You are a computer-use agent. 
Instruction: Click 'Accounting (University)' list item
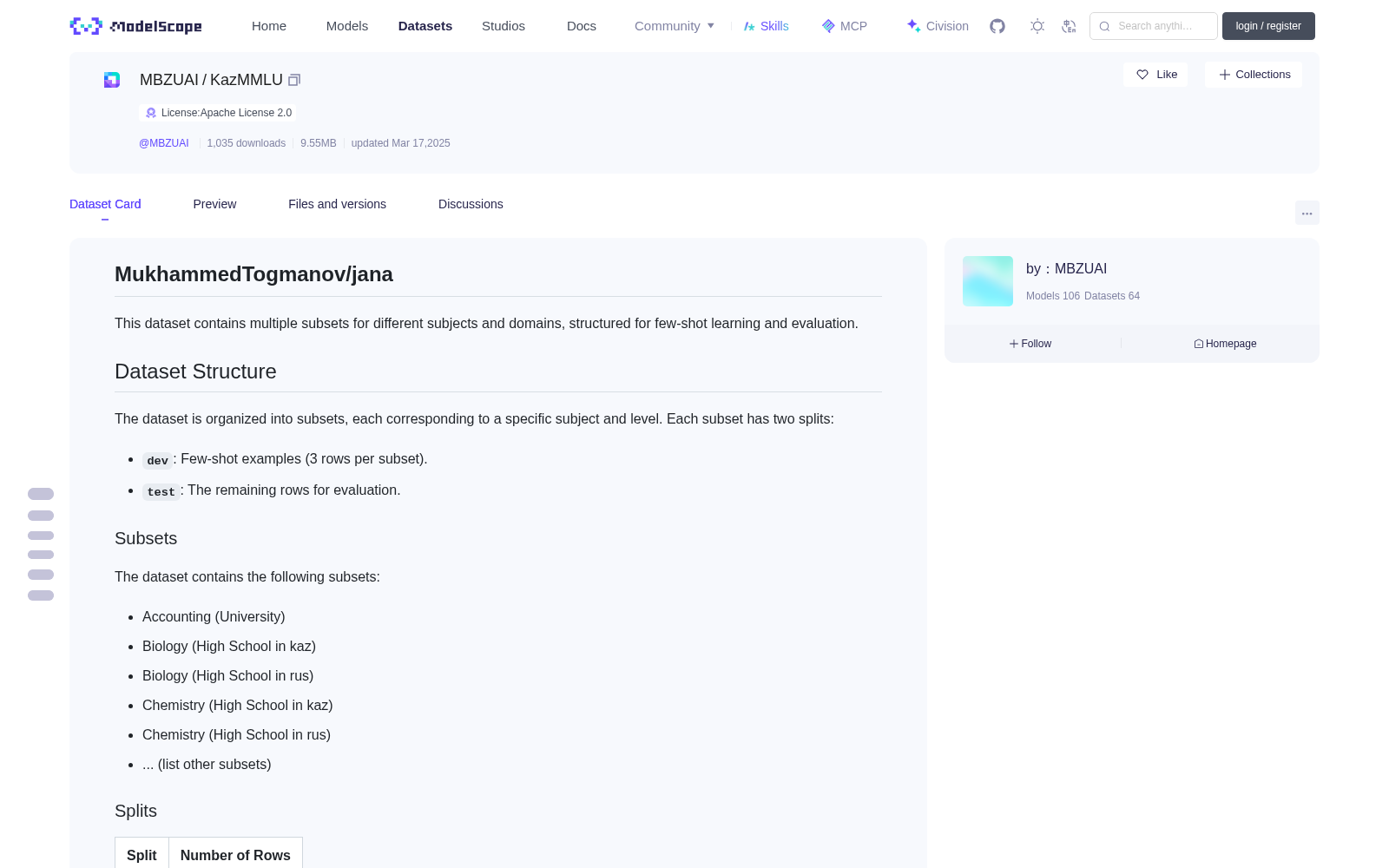point(214,616)
